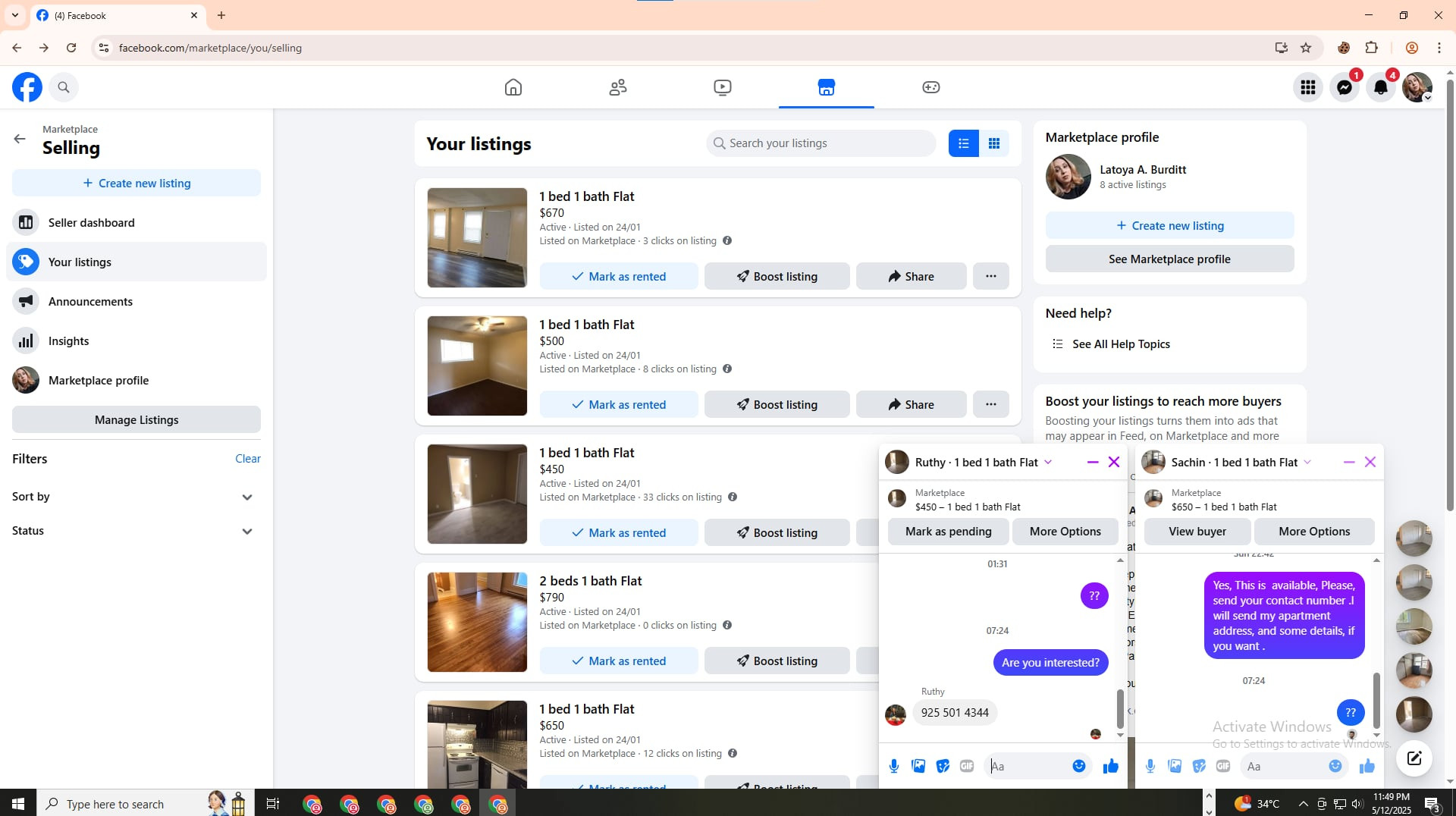
Task: Boost the $670 flat listing
Action: tap(777, 276)
